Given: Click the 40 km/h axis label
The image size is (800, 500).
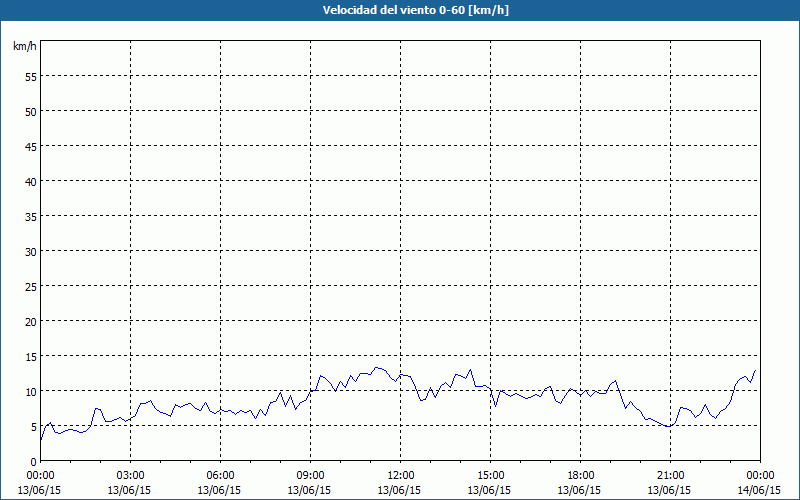Looking at the screenshot, I should click(x=31, y=182).
